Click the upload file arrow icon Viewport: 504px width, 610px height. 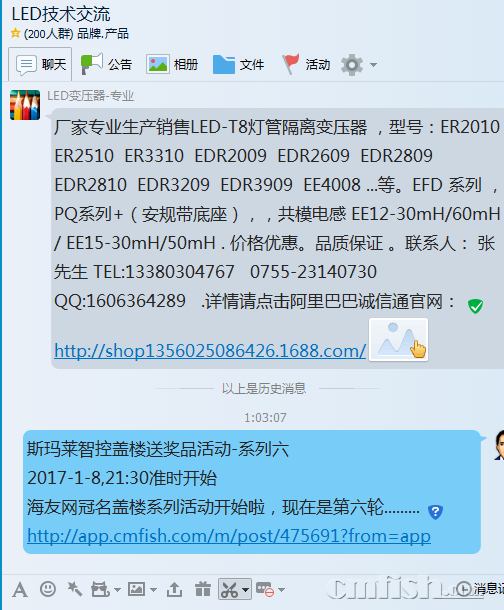pos(174,589)
